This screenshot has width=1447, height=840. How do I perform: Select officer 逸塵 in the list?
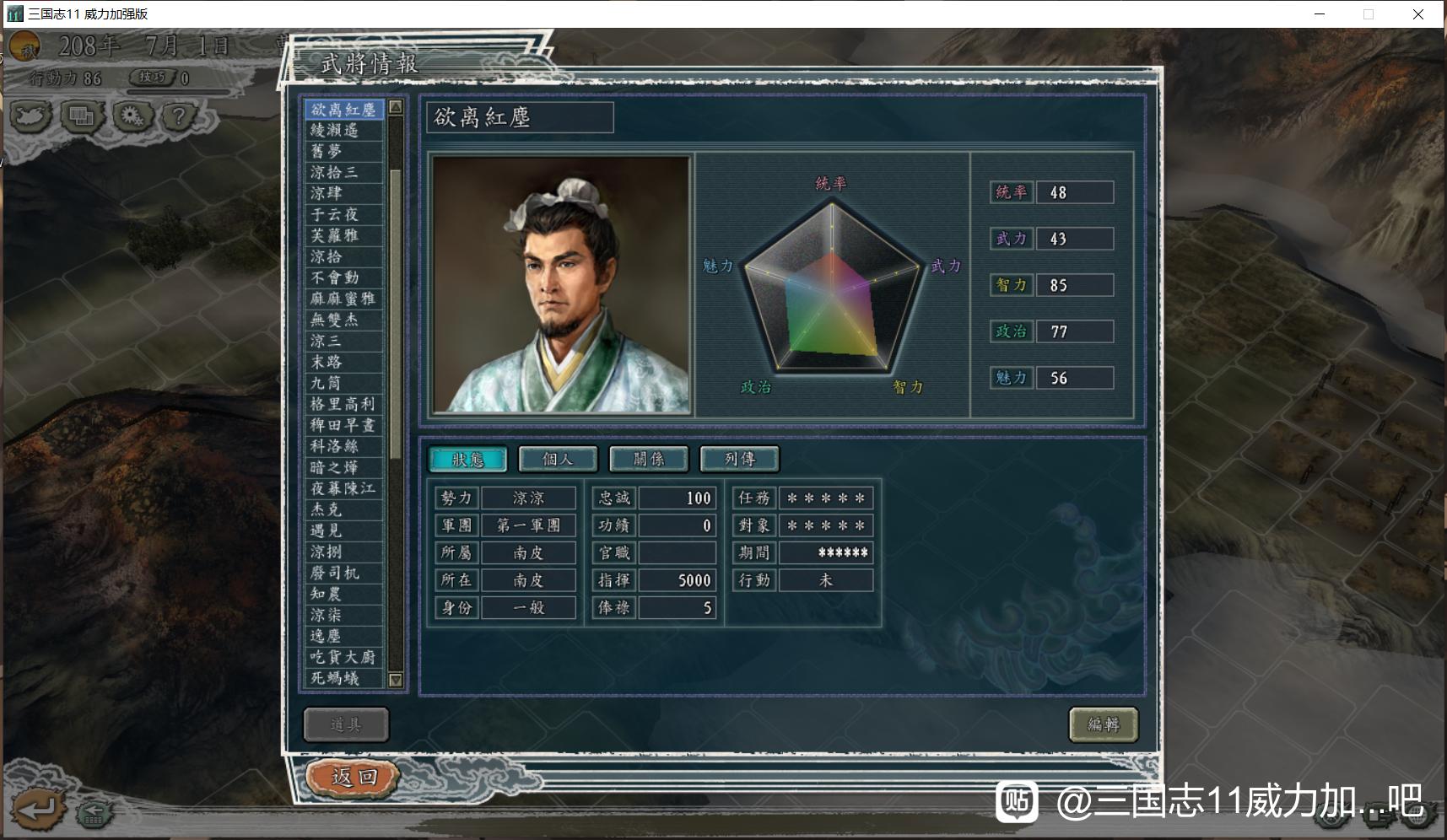pyautogui.click(x=344, y=637)
